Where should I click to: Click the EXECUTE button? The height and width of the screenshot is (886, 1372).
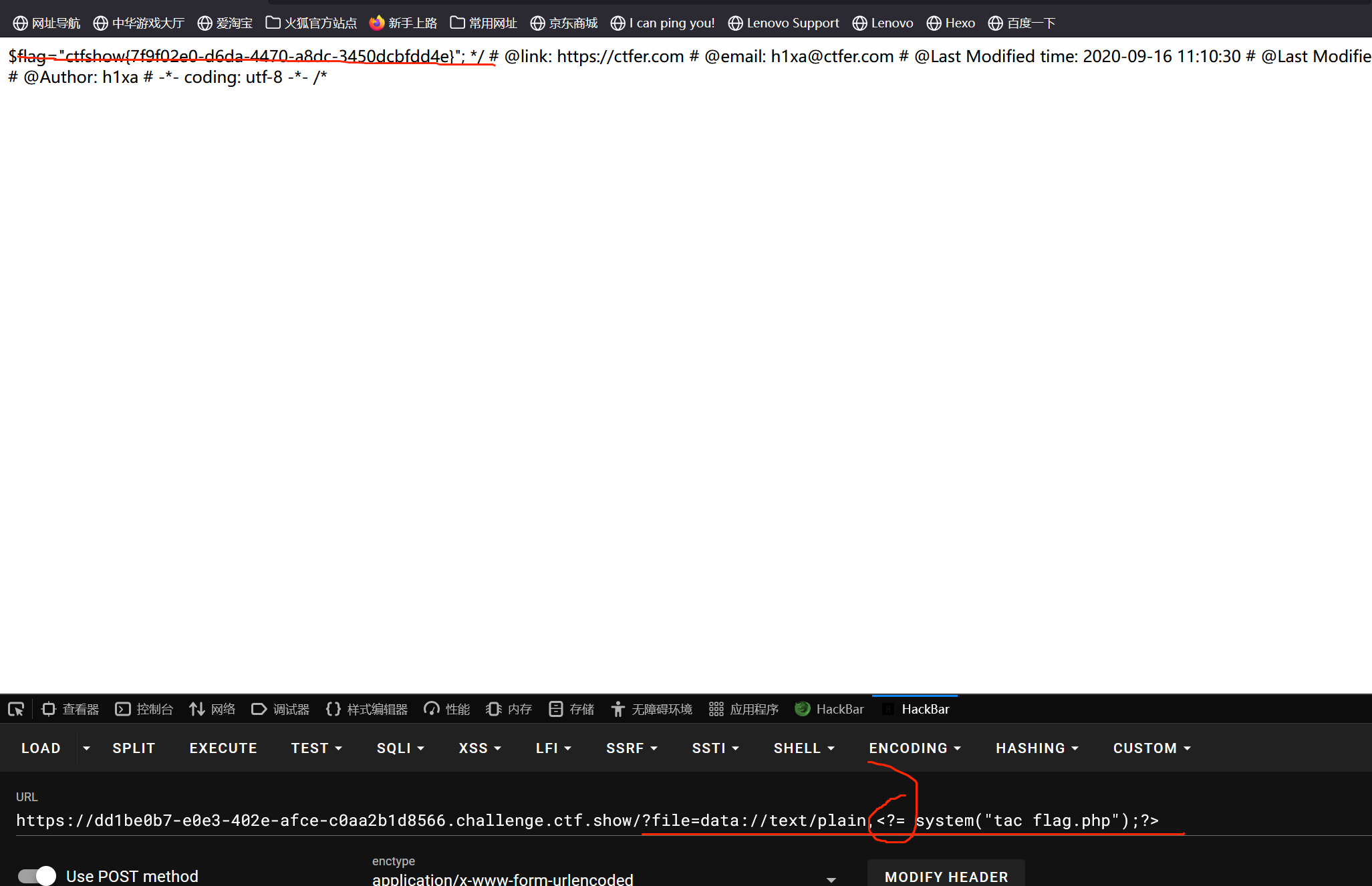coord(223,748)
